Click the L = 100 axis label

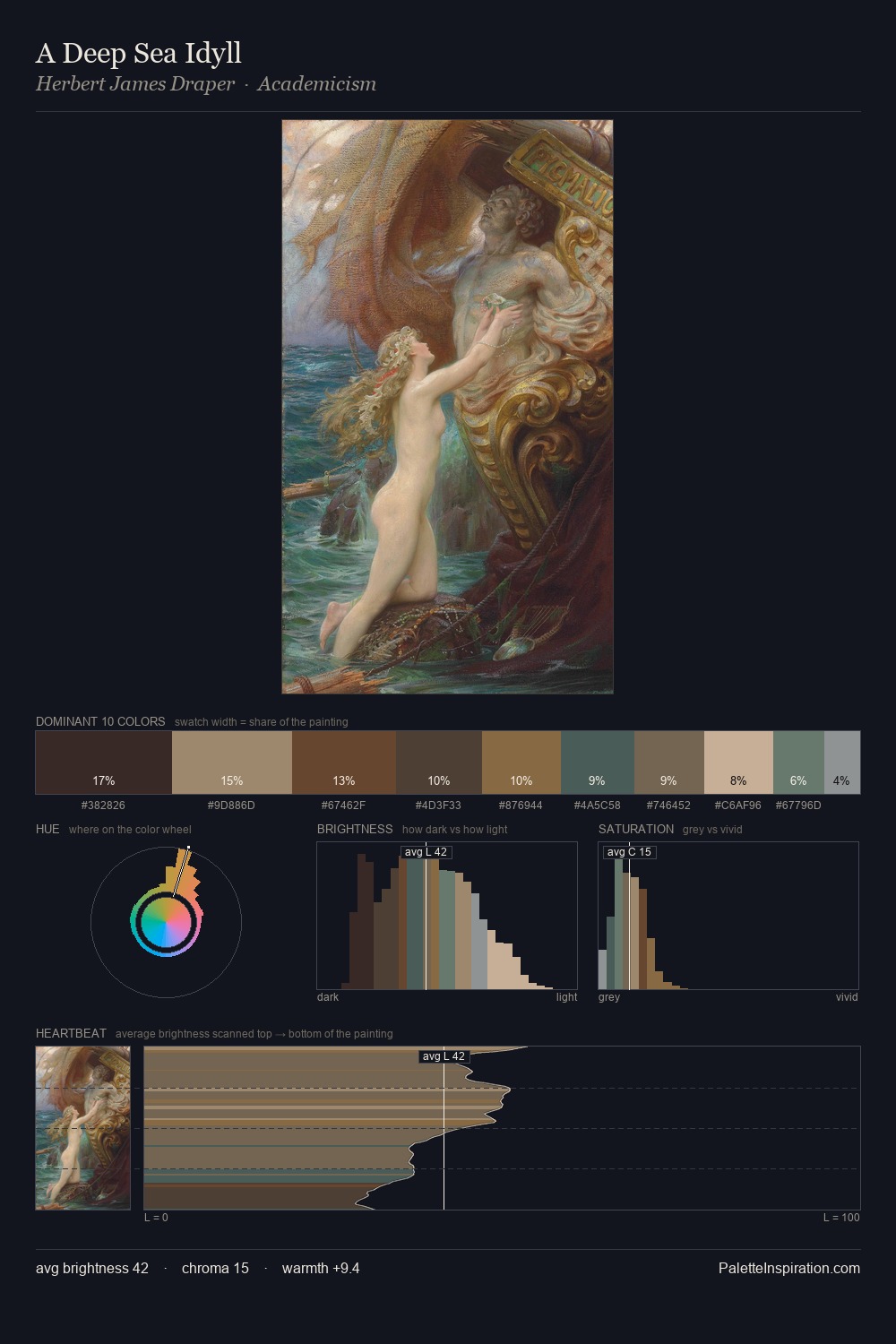point(841,1218)
